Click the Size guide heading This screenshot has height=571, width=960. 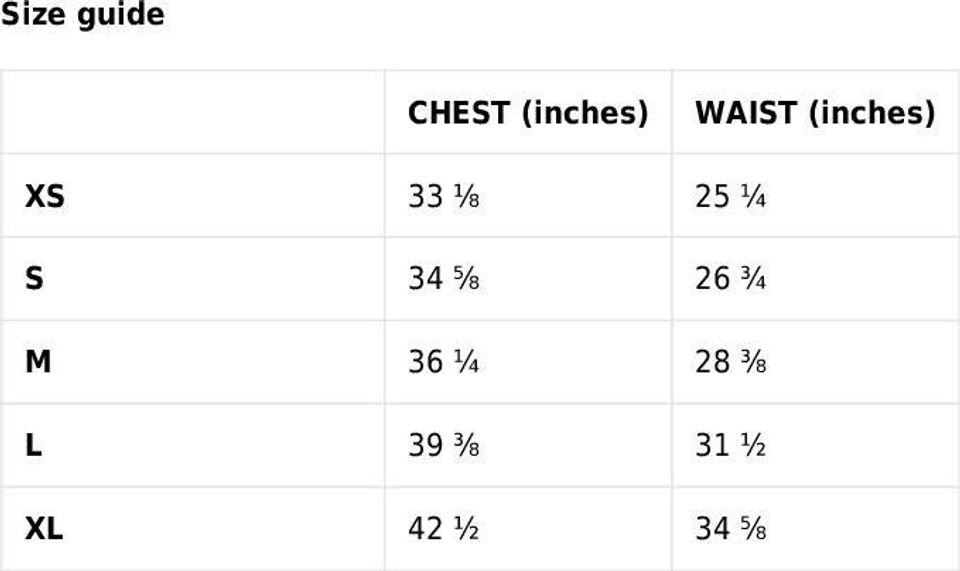(82, 16)
